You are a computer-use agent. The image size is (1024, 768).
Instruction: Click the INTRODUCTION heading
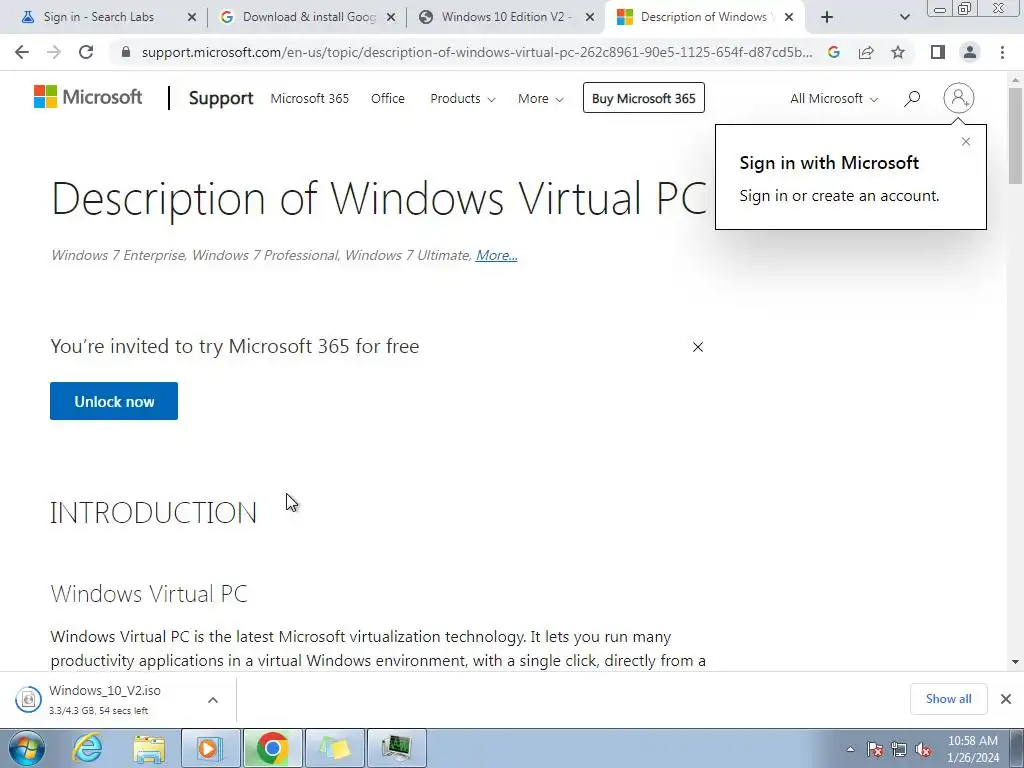(x=153, y=513)
